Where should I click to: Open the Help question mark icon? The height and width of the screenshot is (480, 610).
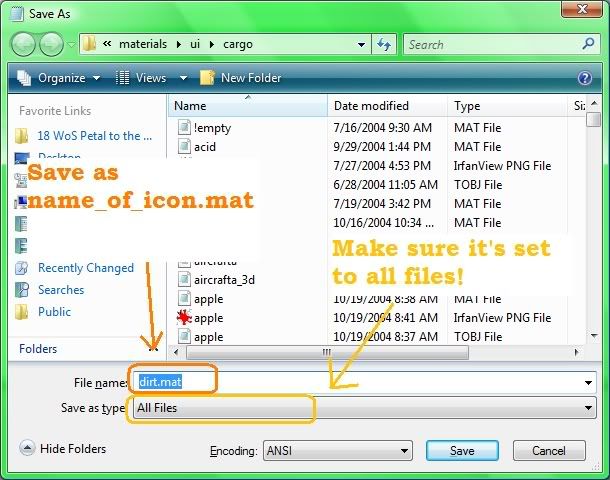(585, 78)
